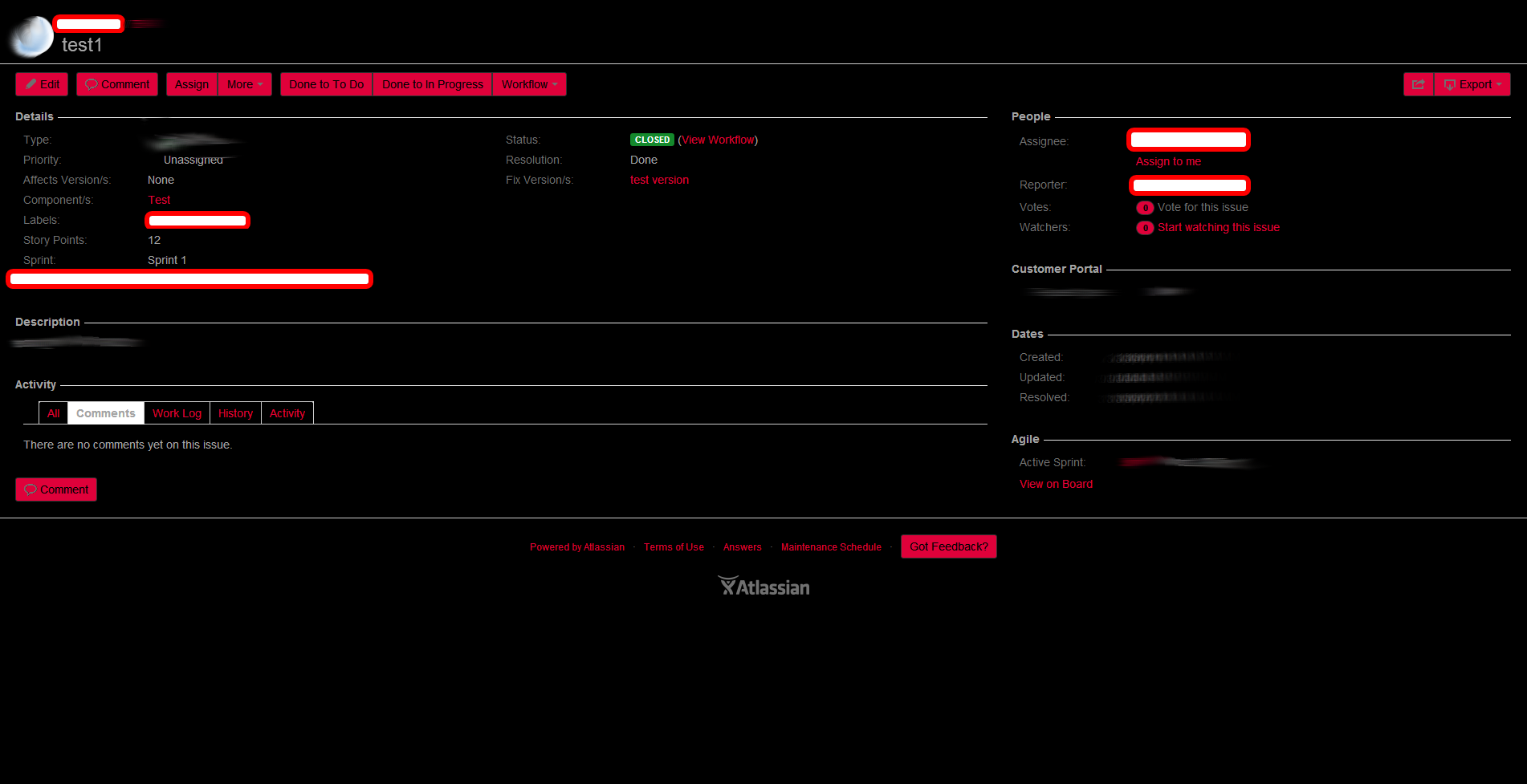
Task: Open the Workflow dropdown
Action: [529, 83]
